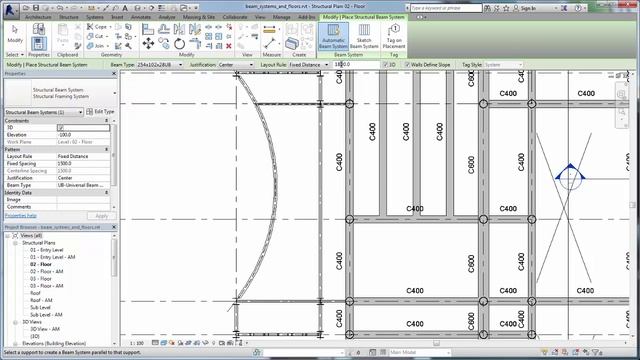Click the search keyword field
Image resolution: width=640 pixels, height=360 pixels.
pyautogui.click(x=446, y=8)
